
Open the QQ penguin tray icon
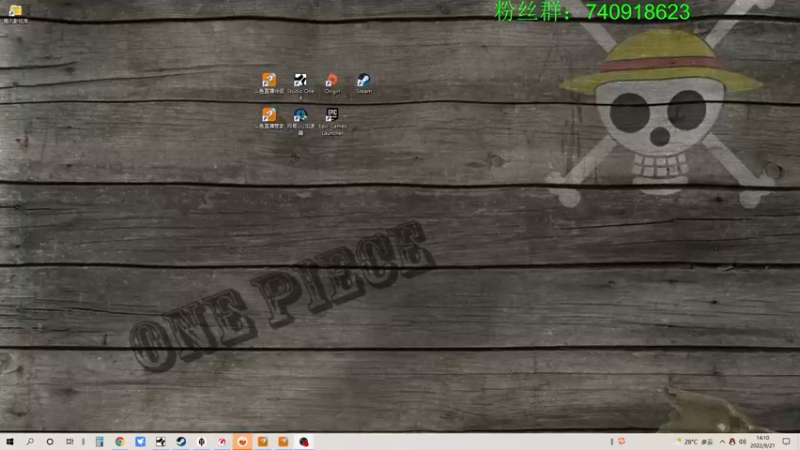pyautogui.click(x=732, y=441)
